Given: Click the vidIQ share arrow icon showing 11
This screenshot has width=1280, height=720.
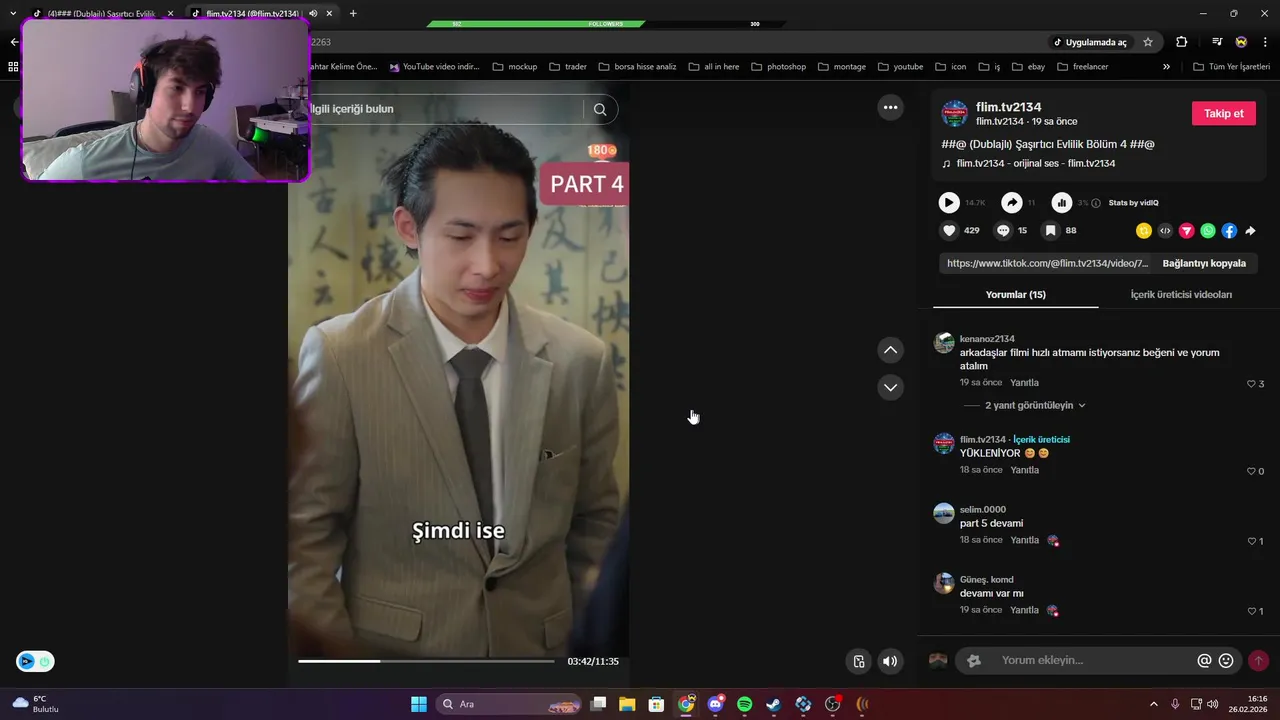Looking at the screenshot, I should pos(1012,203).
